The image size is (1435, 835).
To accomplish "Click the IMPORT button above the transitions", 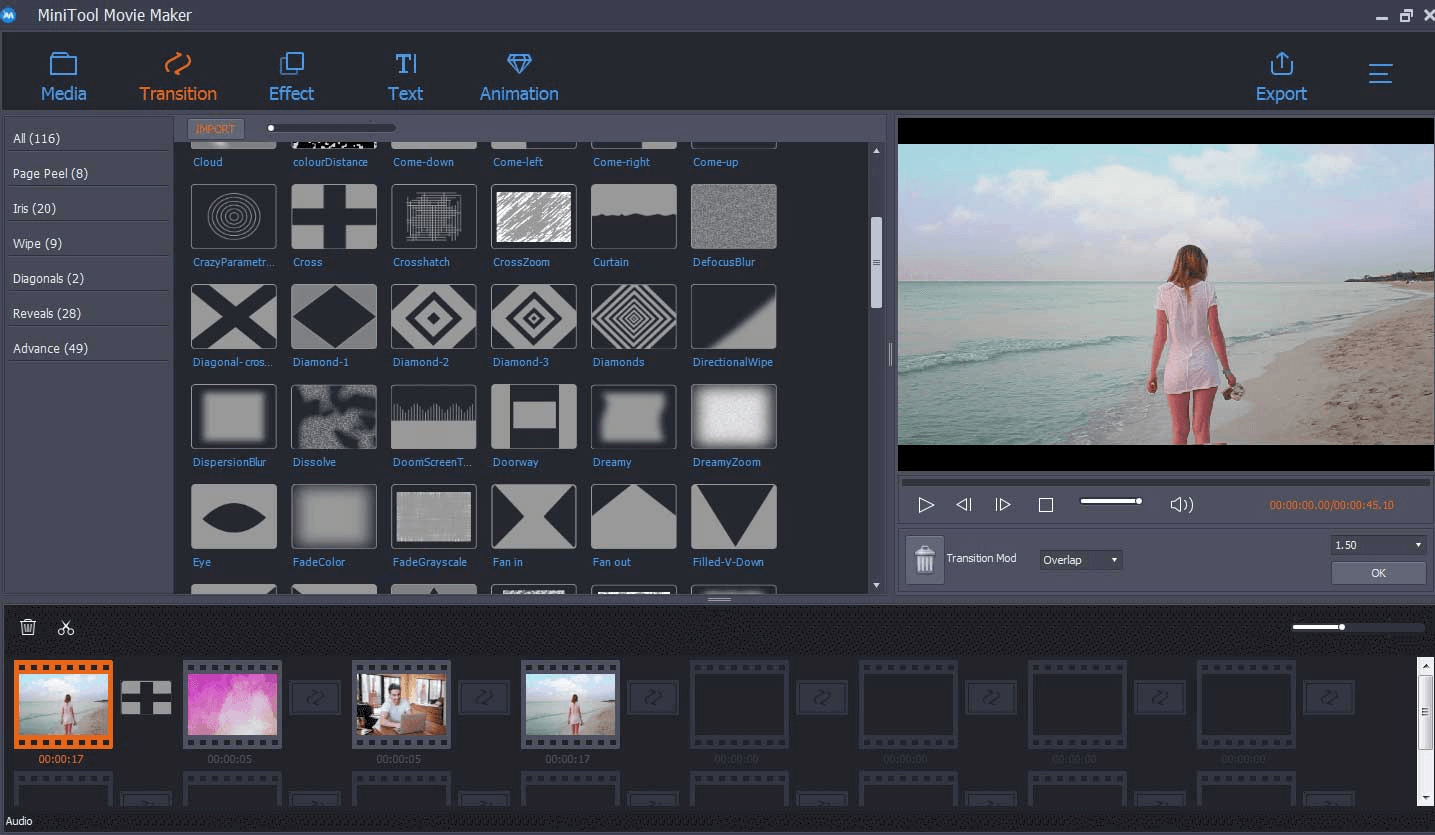I will 215,128.
